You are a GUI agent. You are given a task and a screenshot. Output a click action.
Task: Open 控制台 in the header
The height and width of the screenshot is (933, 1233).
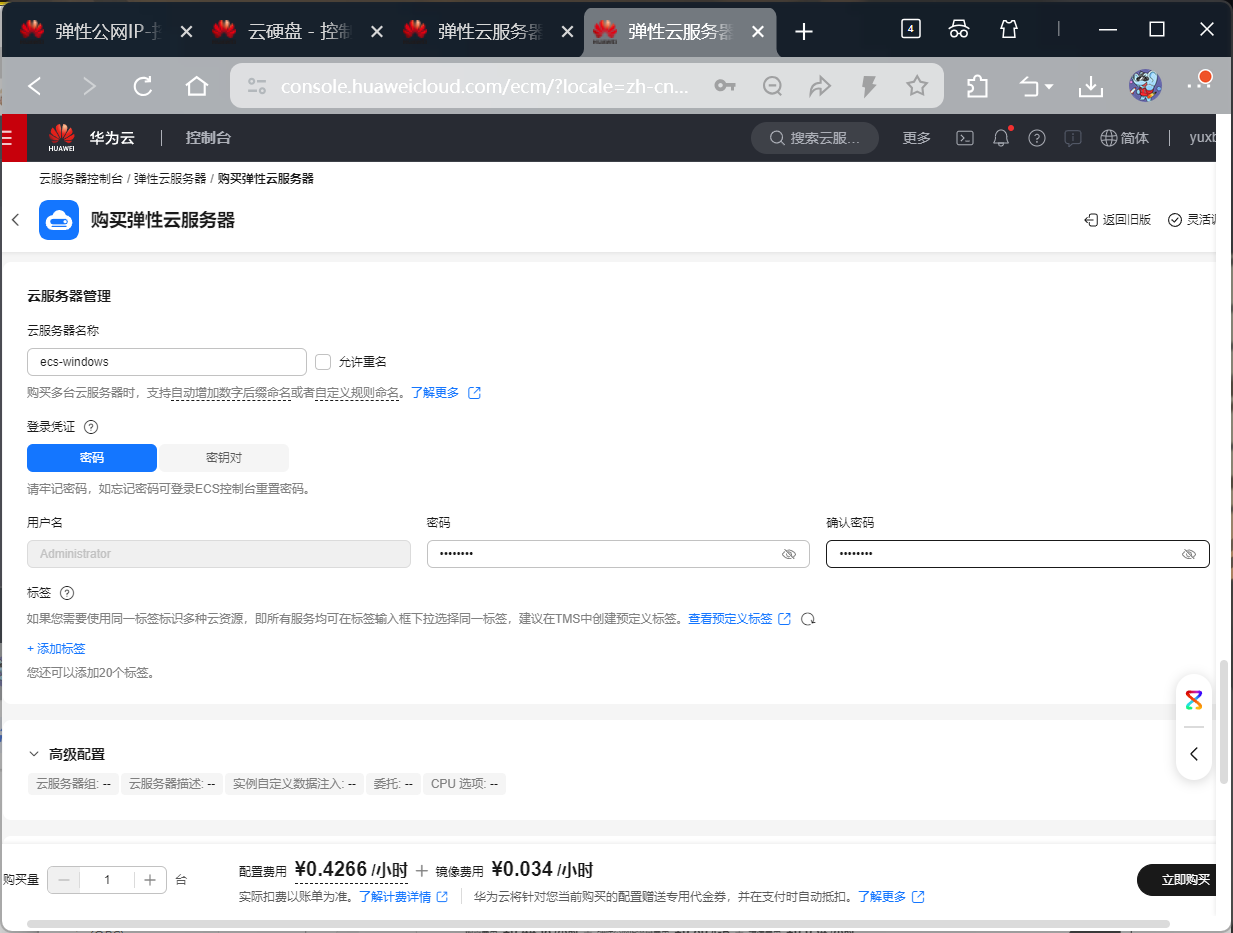pos(208,138)
